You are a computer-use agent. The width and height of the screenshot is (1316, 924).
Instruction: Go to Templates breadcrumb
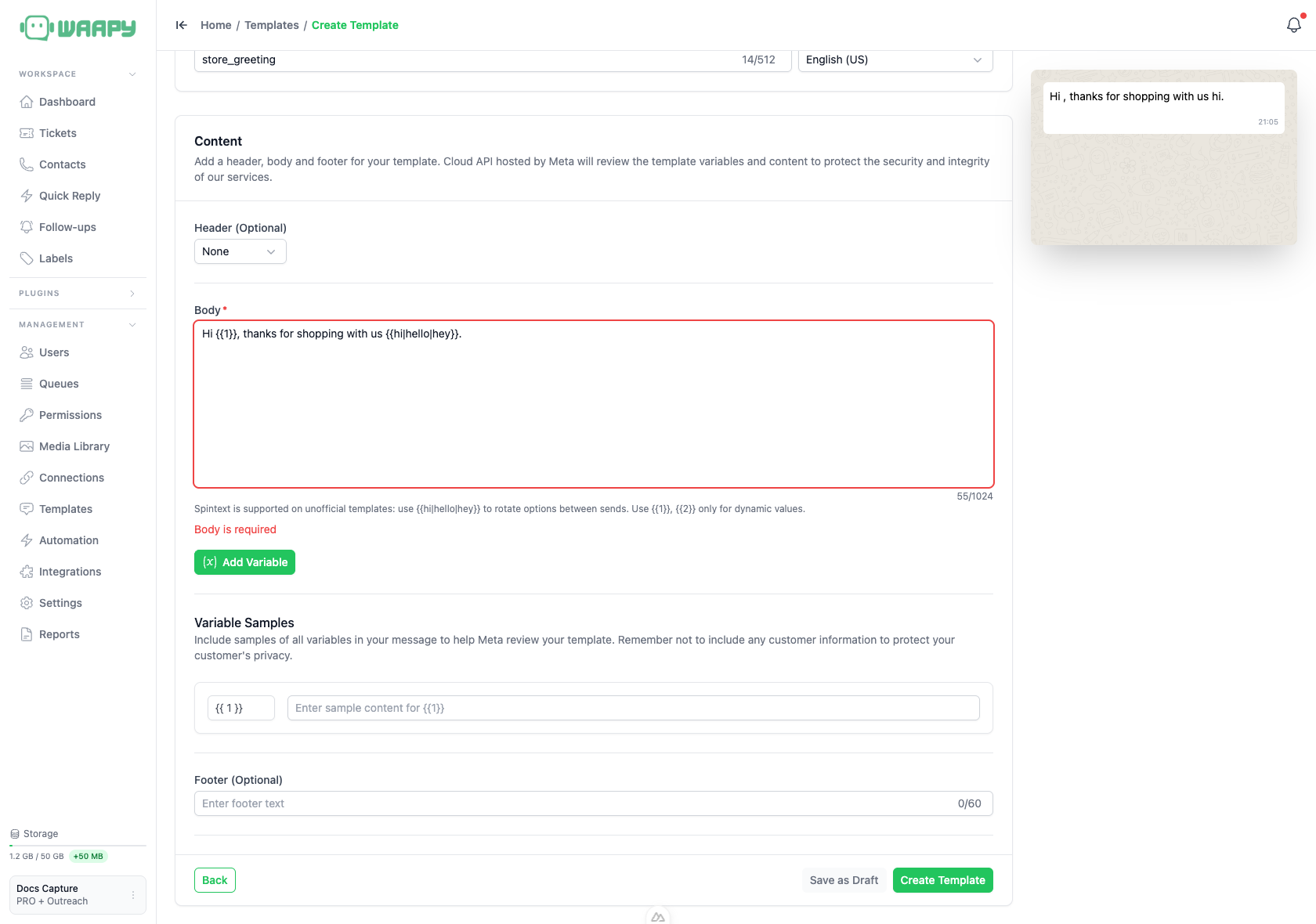[x=272, y=25]
